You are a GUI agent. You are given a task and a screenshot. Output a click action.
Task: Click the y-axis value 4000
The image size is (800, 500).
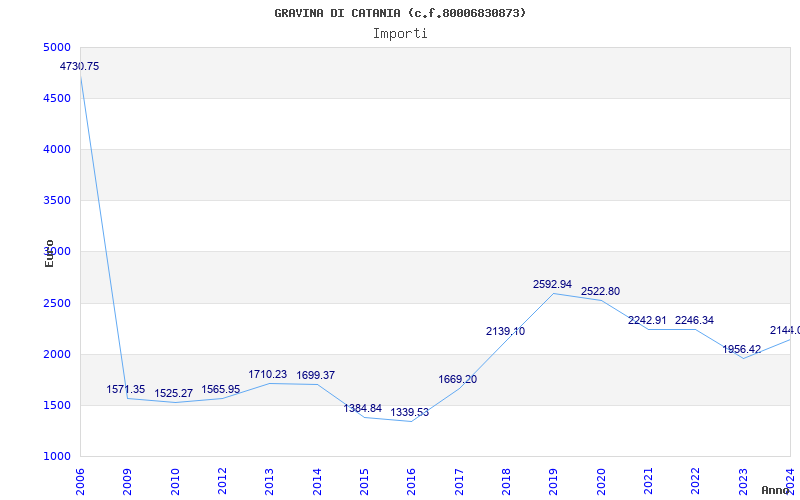coord(57,149)
